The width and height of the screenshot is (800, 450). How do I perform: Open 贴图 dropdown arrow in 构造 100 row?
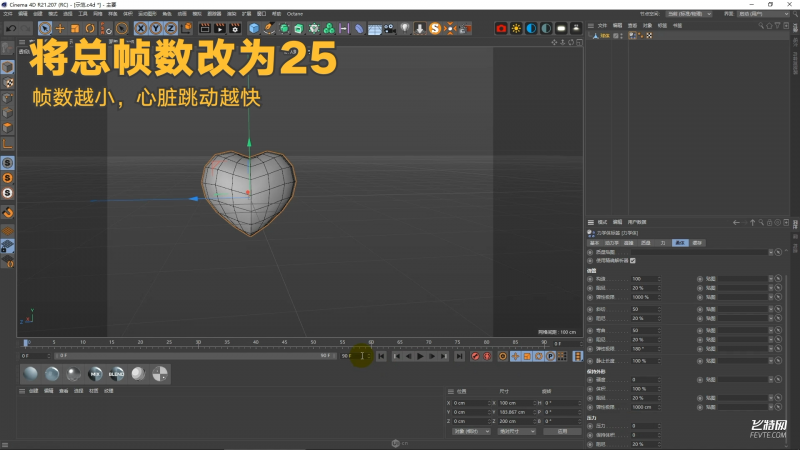click(771, 279)
